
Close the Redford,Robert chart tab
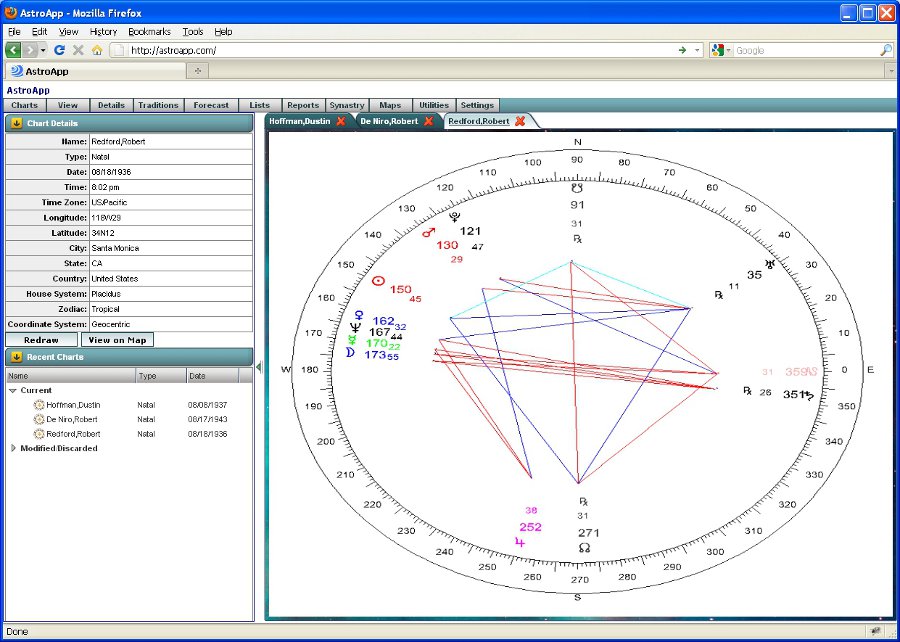click(520, 121)
